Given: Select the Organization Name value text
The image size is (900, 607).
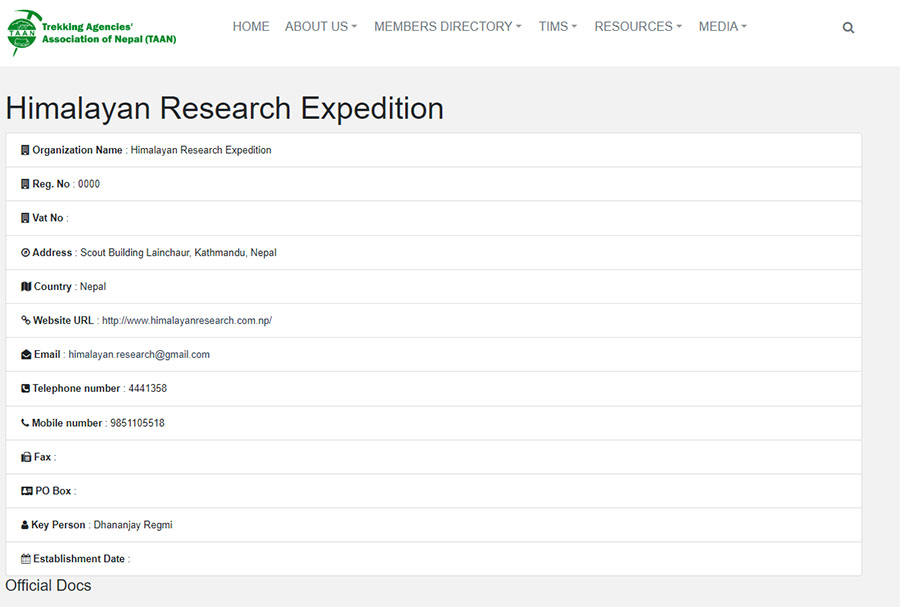Looking at the screenshot, I should (201, 150).
